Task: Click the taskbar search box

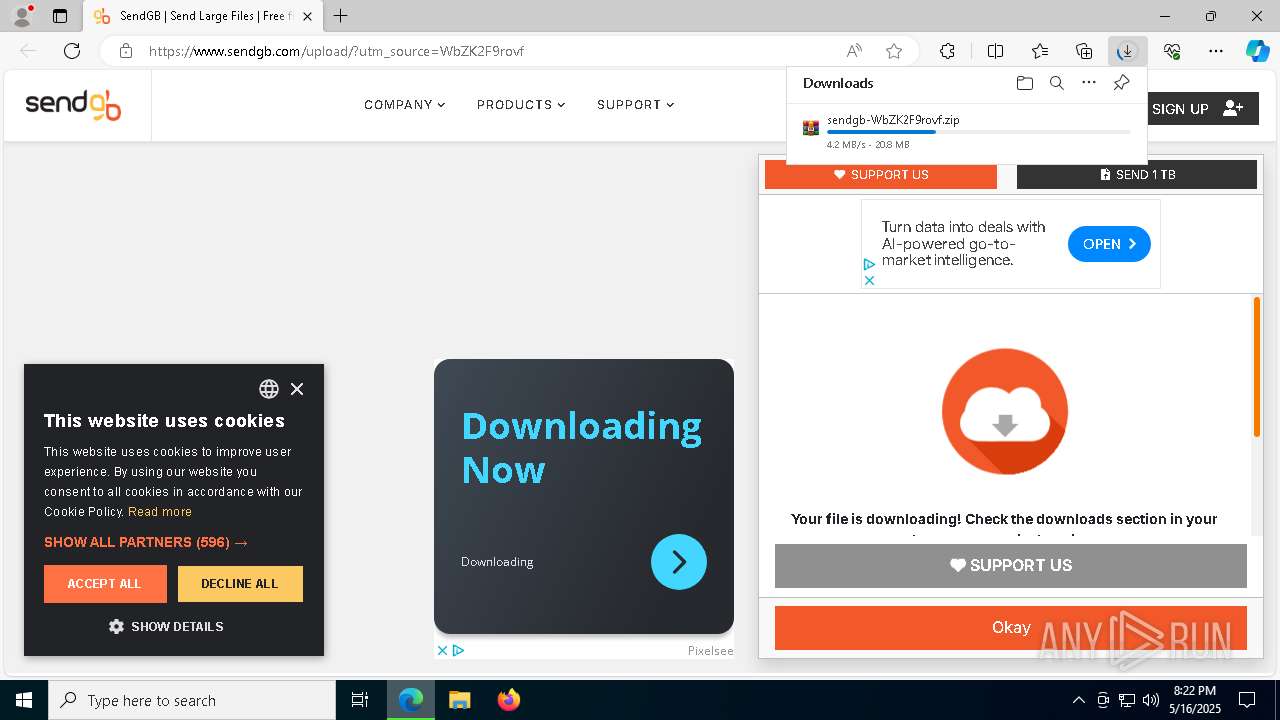Action: 192,700
